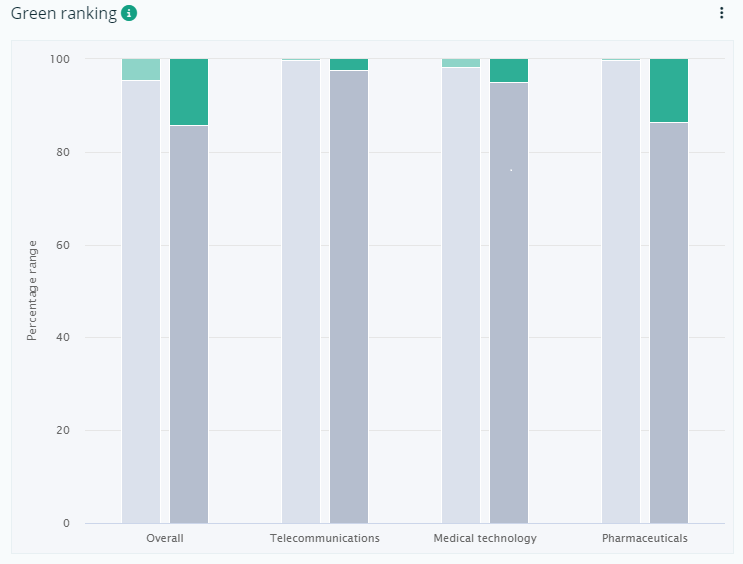Viewport: 743px width, 564px height.
Task: Select the Overall light green bar segment
Action: coord(141,70)
